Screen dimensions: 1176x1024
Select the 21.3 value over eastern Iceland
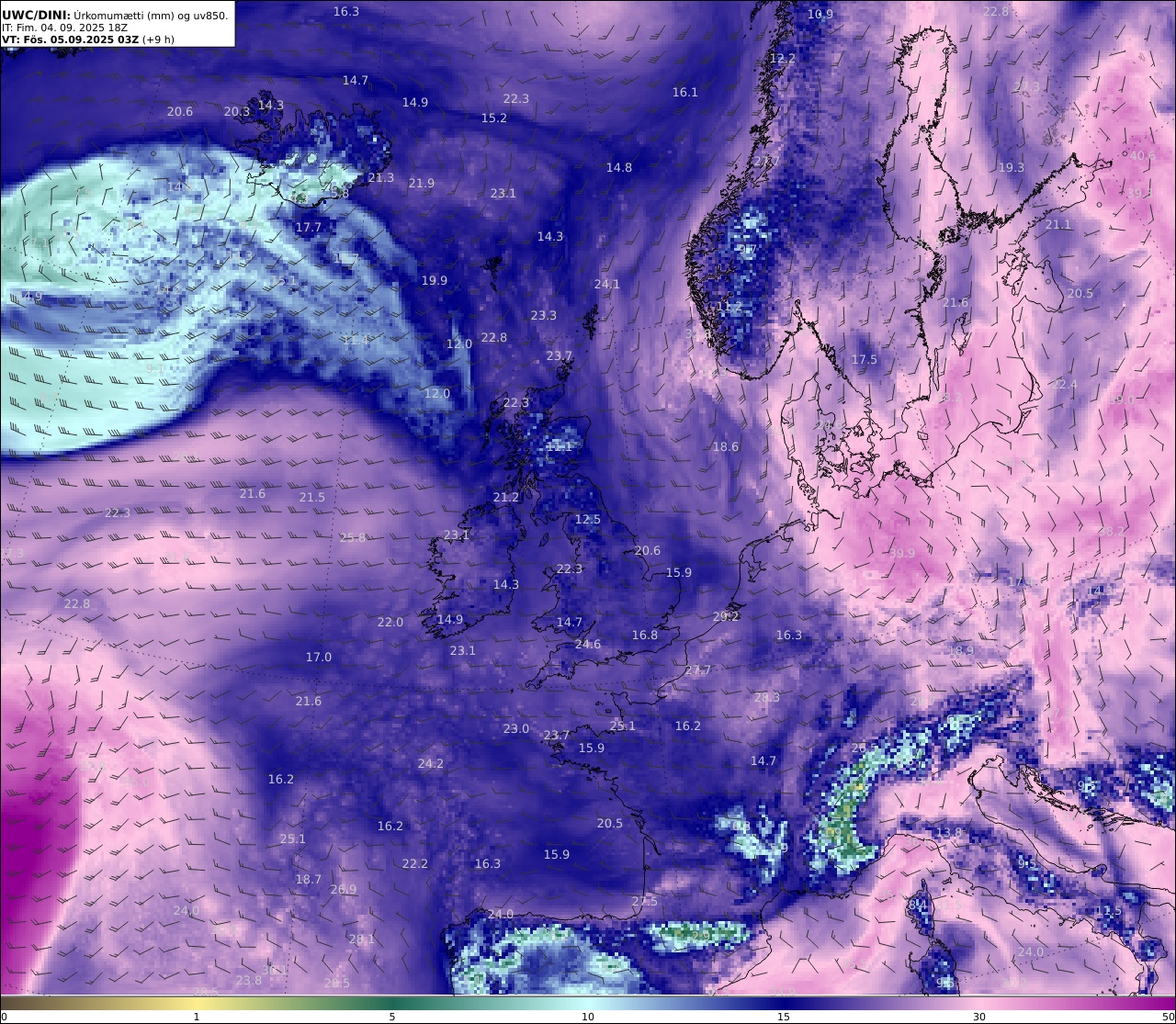(x=381, y=177)
